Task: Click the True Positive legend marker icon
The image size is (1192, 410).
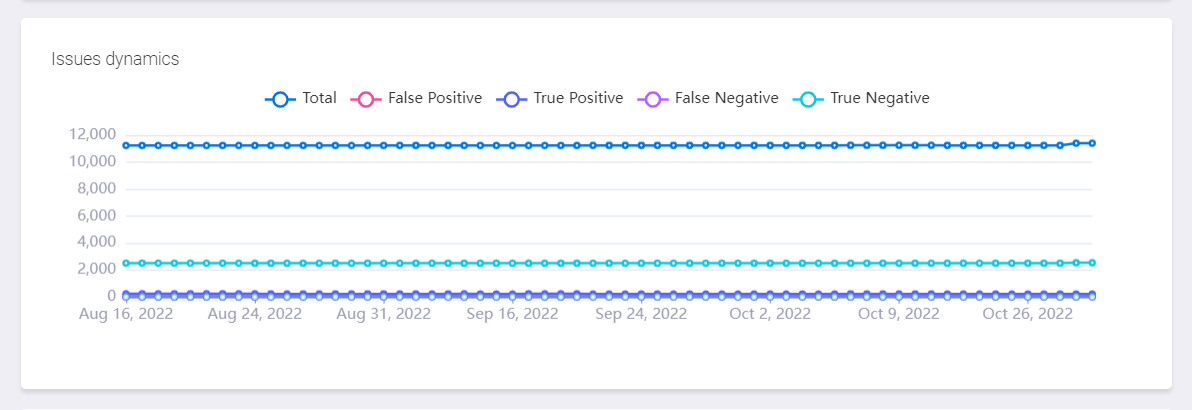Action: click(512, 99)
